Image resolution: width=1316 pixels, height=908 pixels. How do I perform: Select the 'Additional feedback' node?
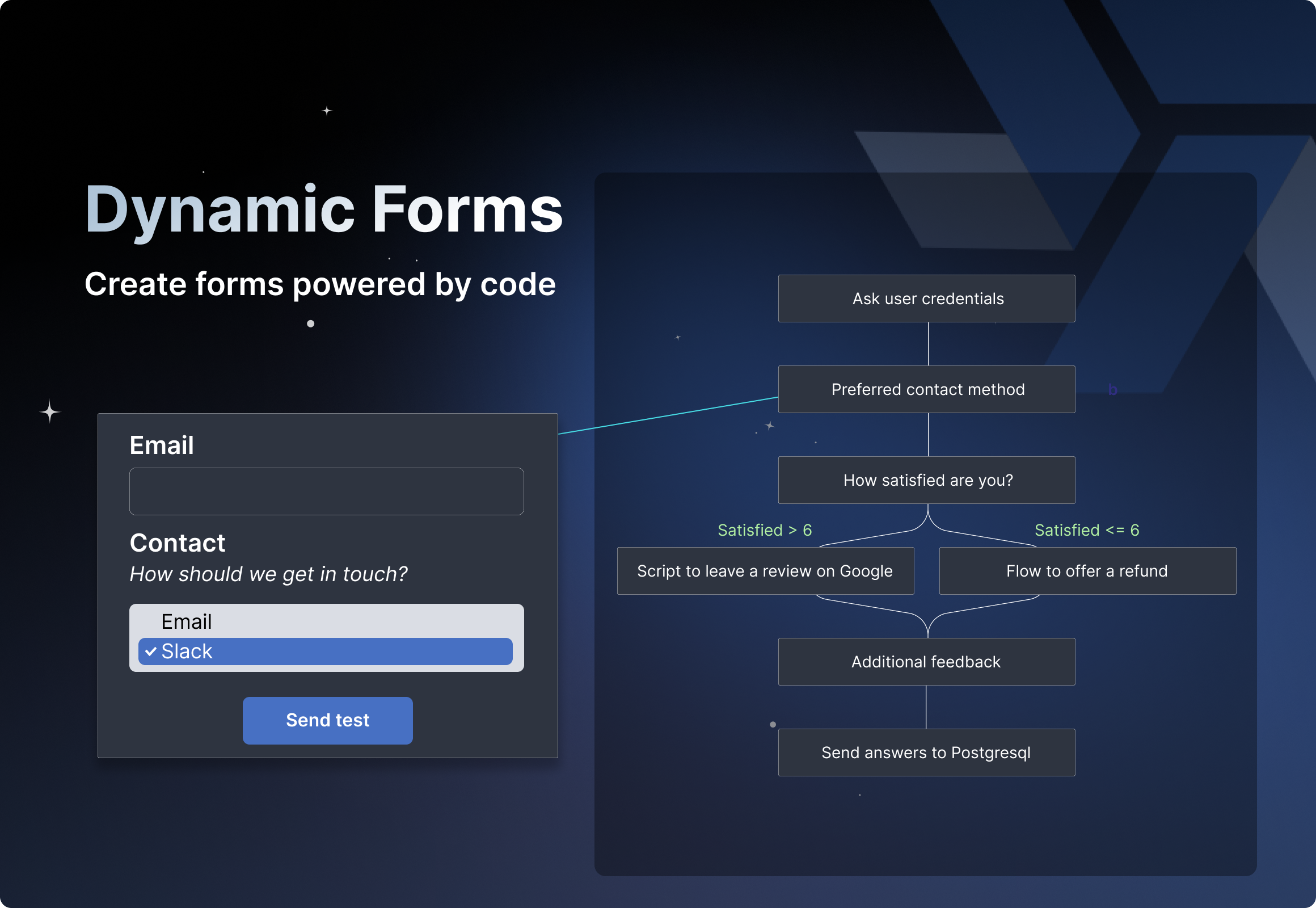(x=926, y=662)
